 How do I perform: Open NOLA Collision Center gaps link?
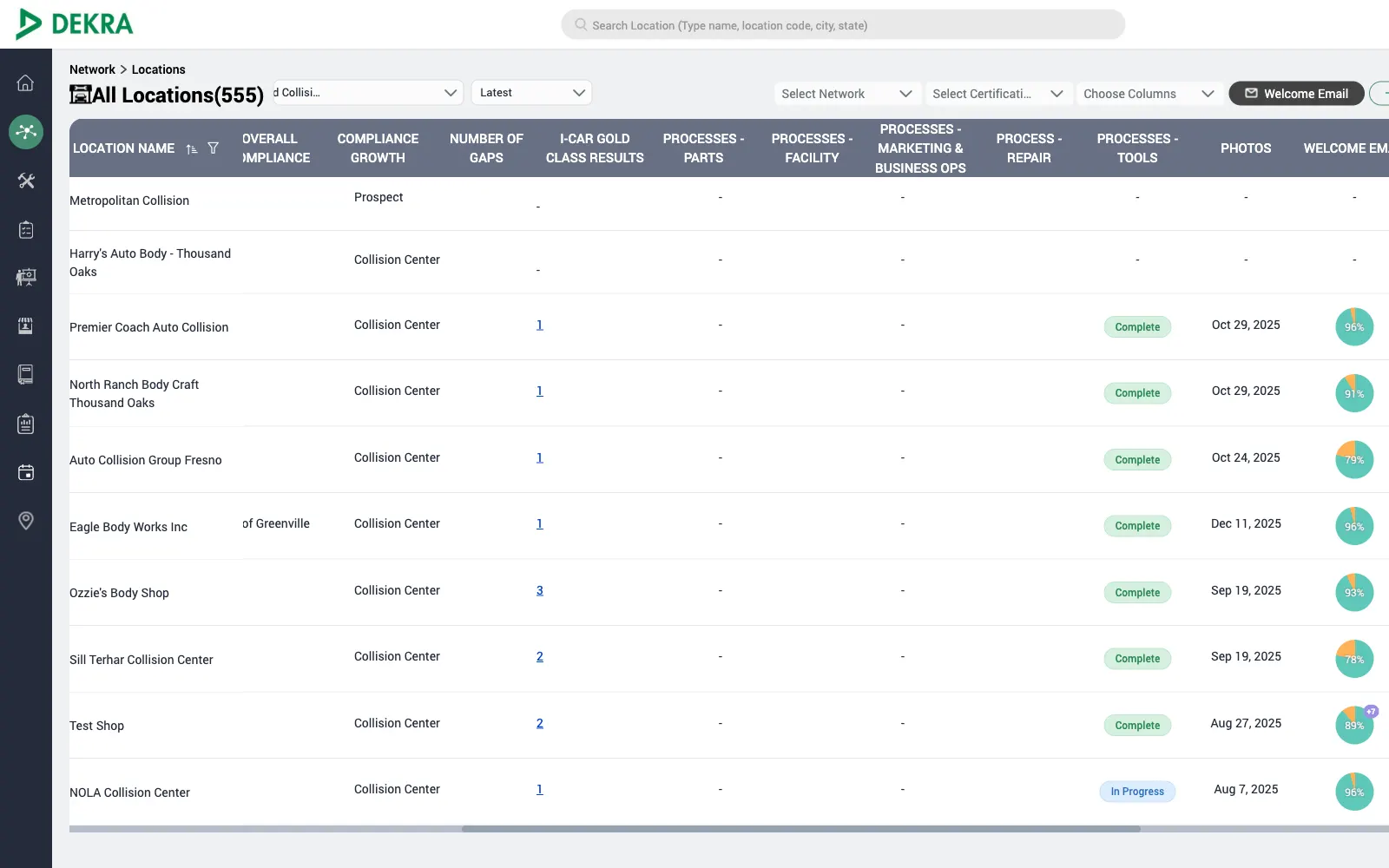[540, 790]
